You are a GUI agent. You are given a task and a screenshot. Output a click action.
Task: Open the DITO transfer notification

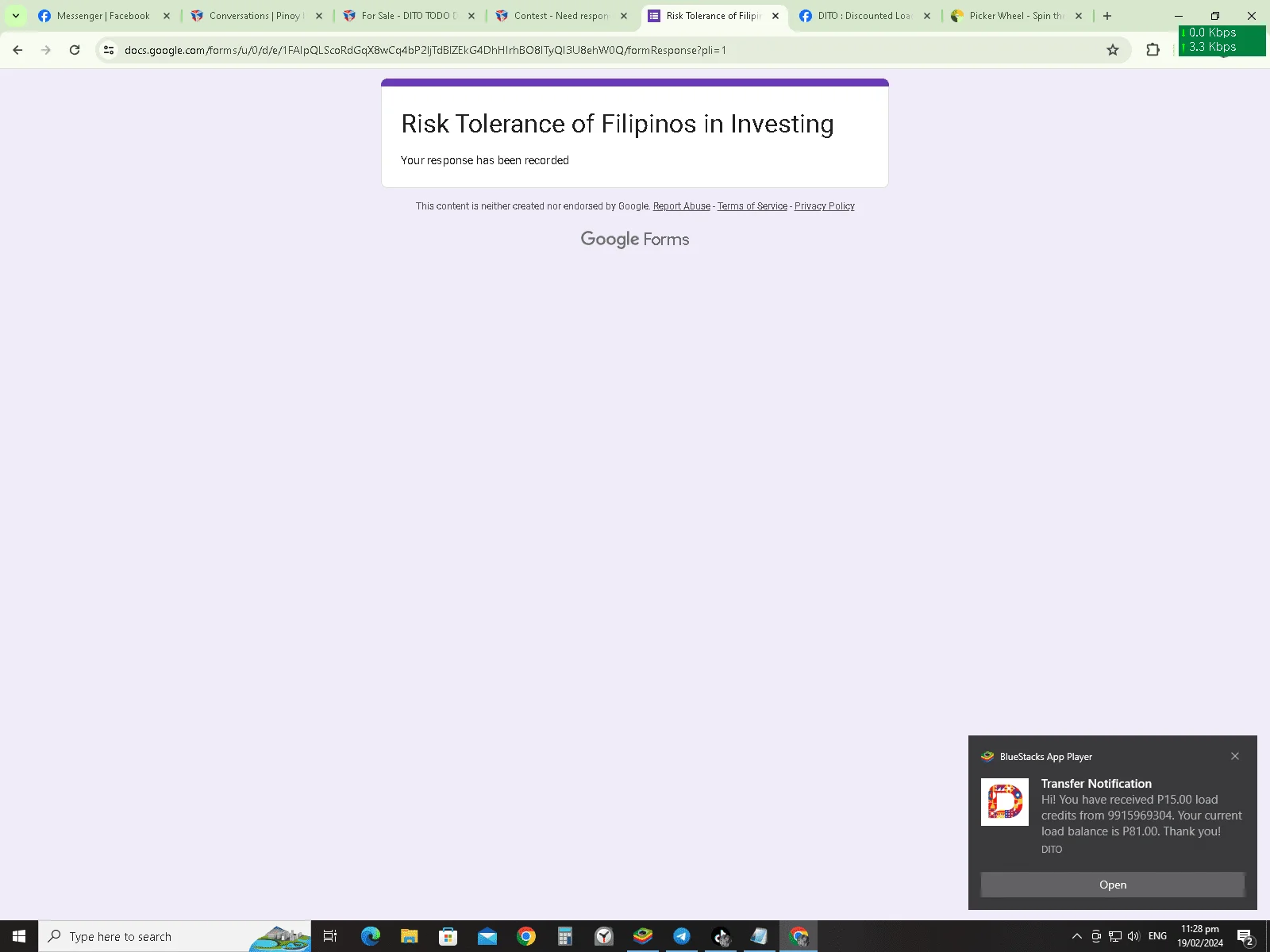point(1113,885)
